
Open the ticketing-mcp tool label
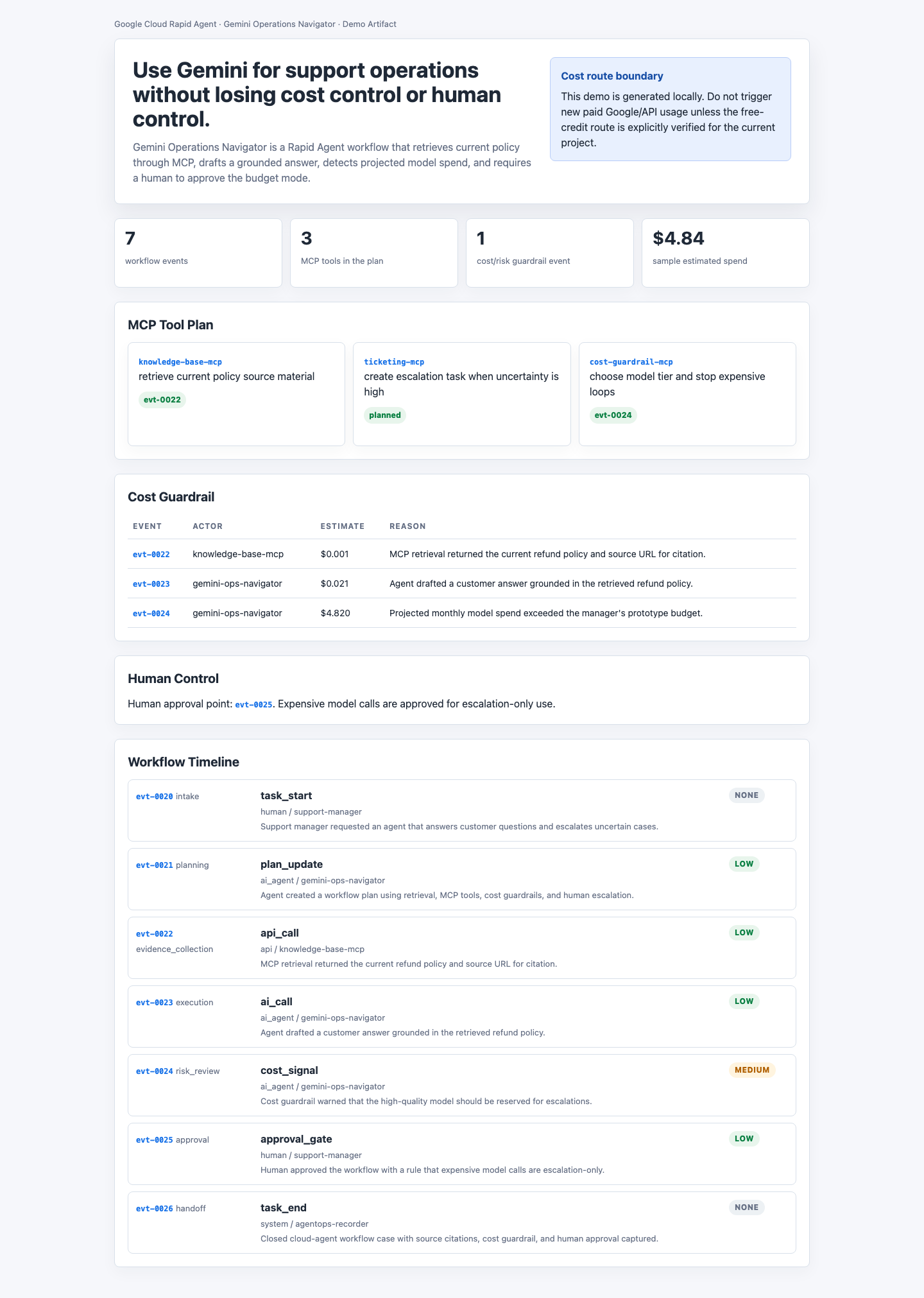pyautogui.click(x=394, y=362)
